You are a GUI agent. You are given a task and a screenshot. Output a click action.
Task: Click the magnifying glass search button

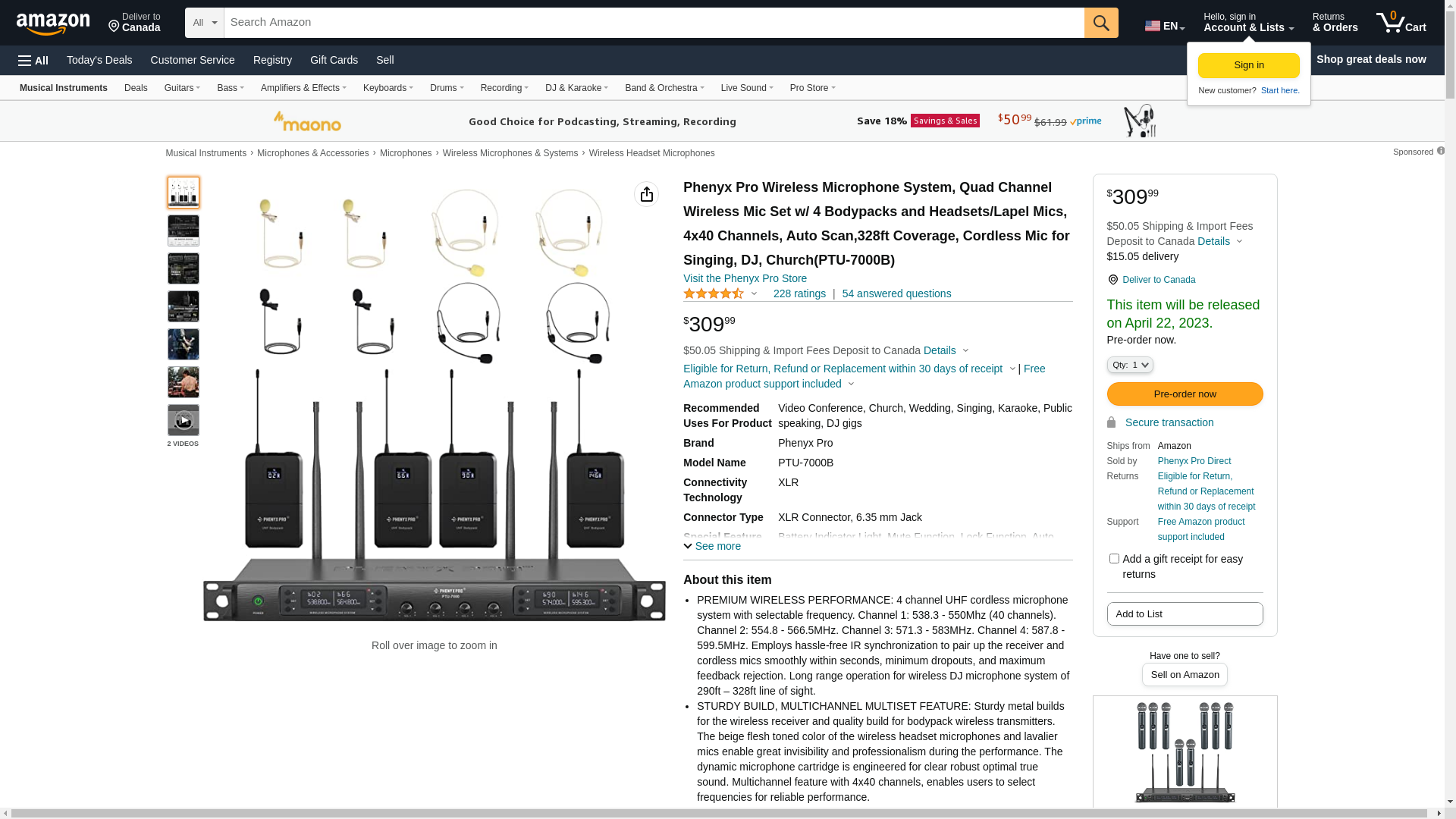coord(1100,23)
